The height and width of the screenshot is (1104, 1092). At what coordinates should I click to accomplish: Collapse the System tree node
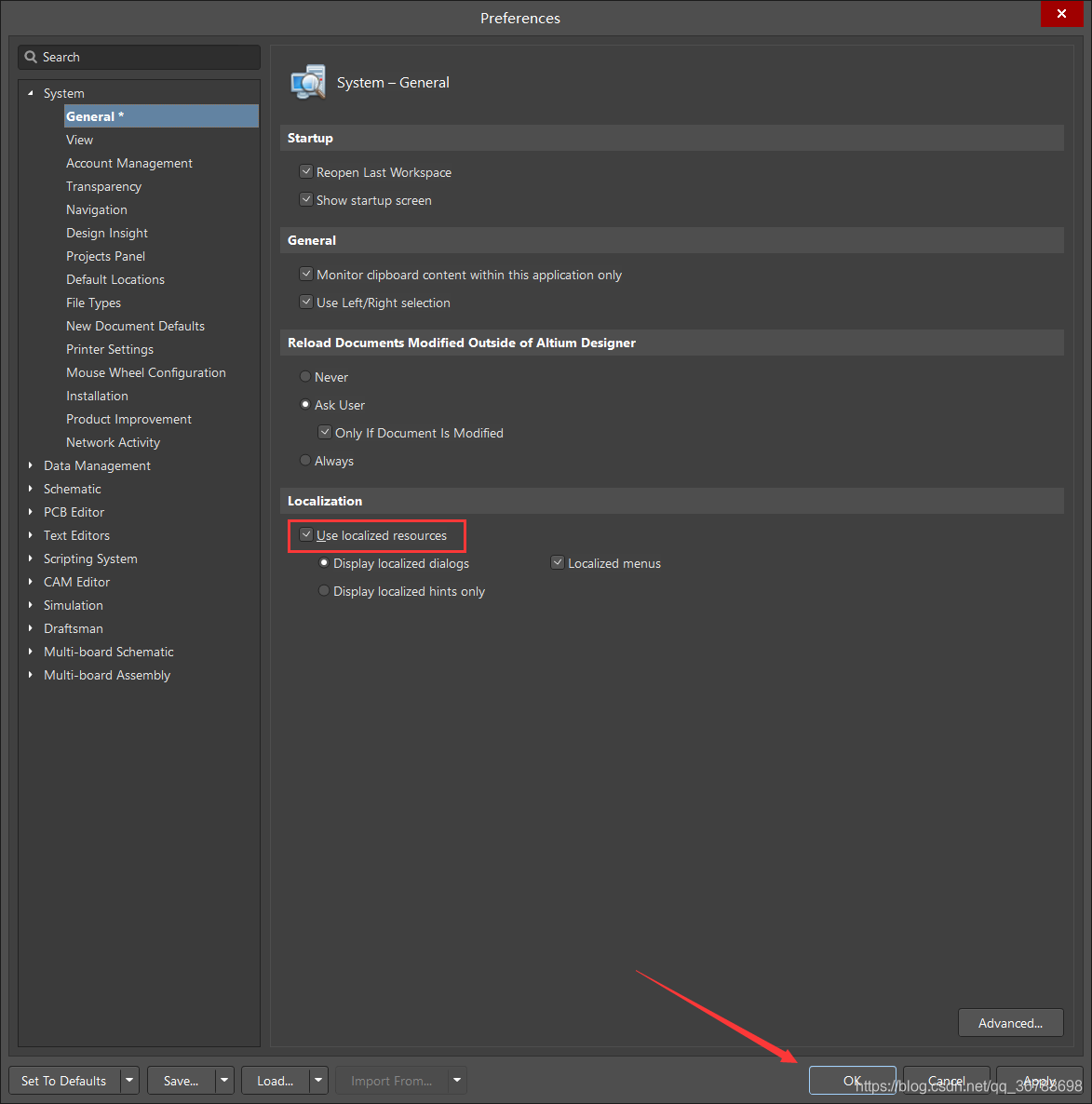pyautogui.click(x=31, y=93)
